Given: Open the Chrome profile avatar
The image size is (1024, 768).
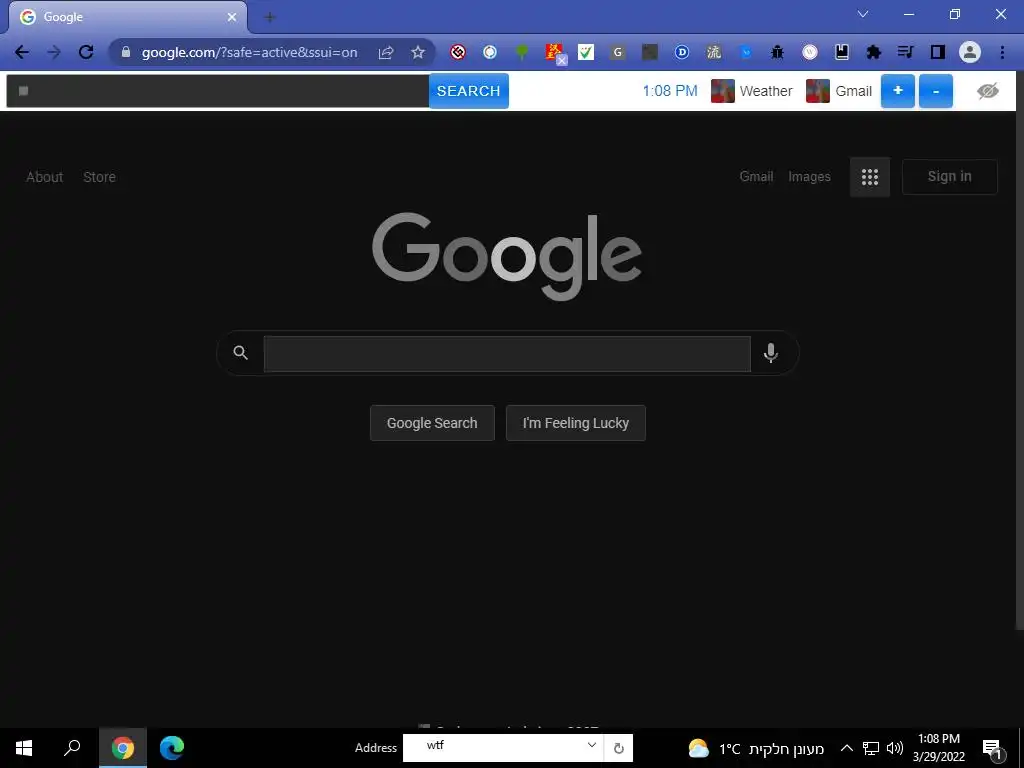Looking at the screenshot, I should click(970, 52).
